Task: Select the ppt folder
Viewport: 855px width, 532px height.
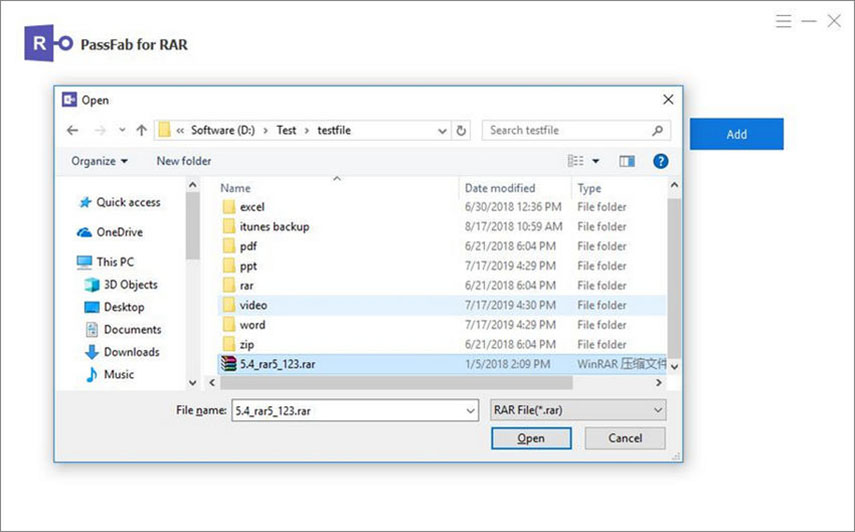Action: point(442,266)
